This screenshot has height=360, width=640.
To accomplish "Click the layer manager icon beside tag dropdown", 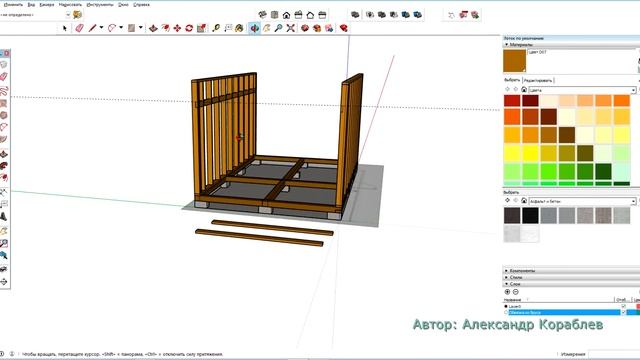I will coord(77,15).
